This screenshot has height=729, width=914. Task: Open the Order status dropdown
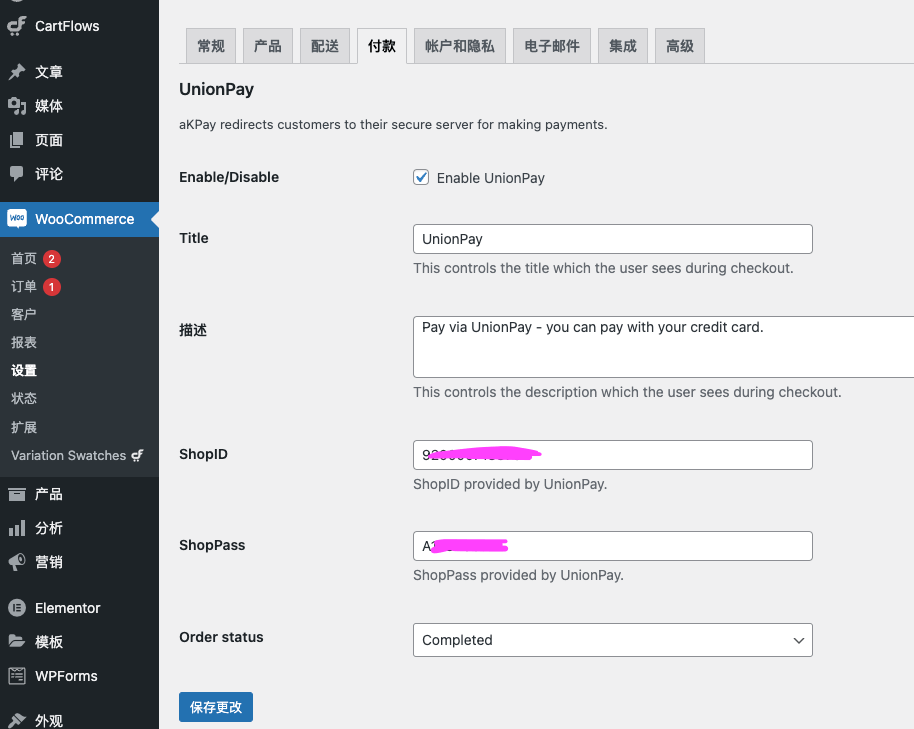click(x=613, y=640)
